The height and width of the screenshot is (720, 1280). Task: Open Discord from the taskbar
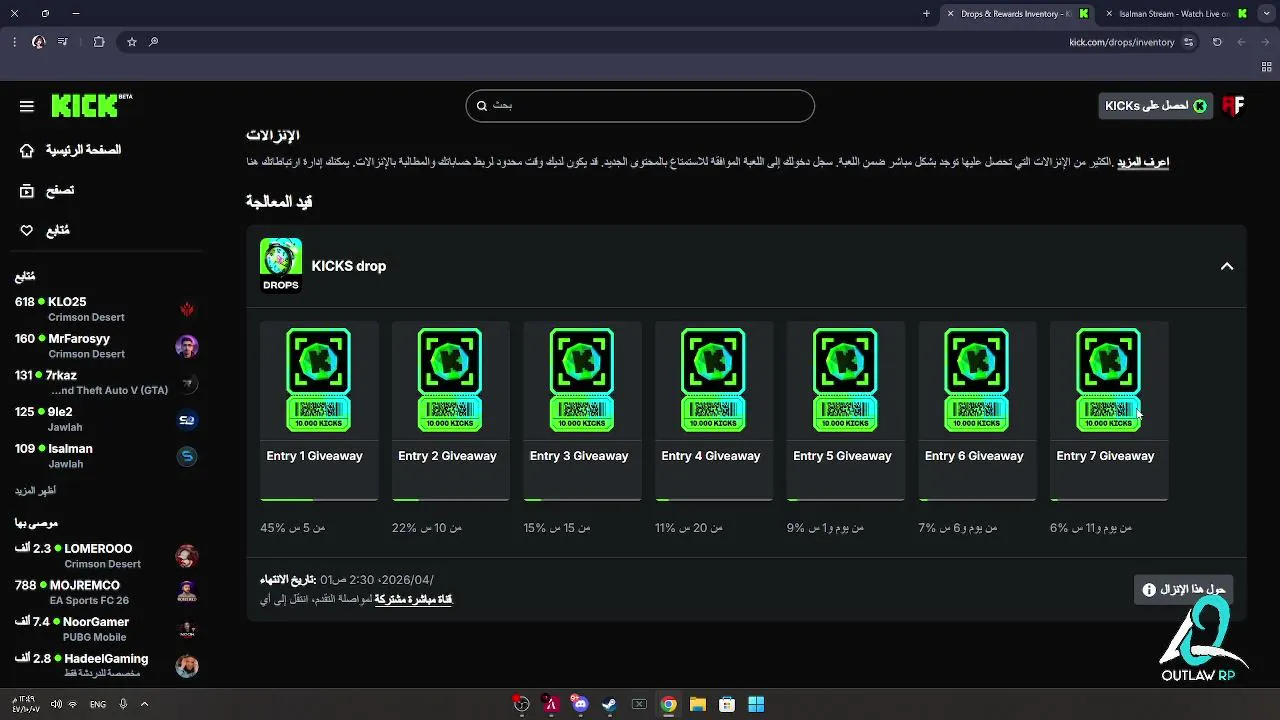(580, 704)
